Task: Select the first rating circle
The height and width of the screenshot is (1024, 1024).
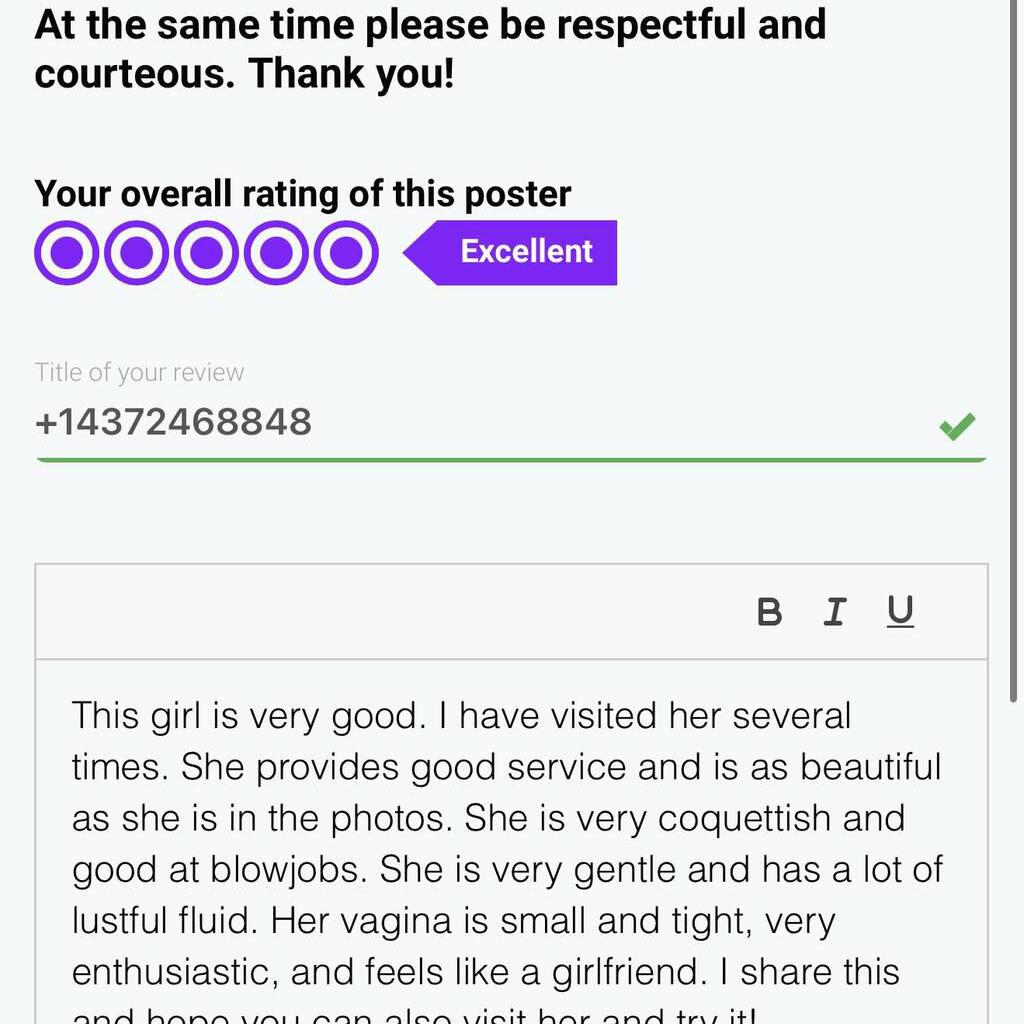Action: 66,253
